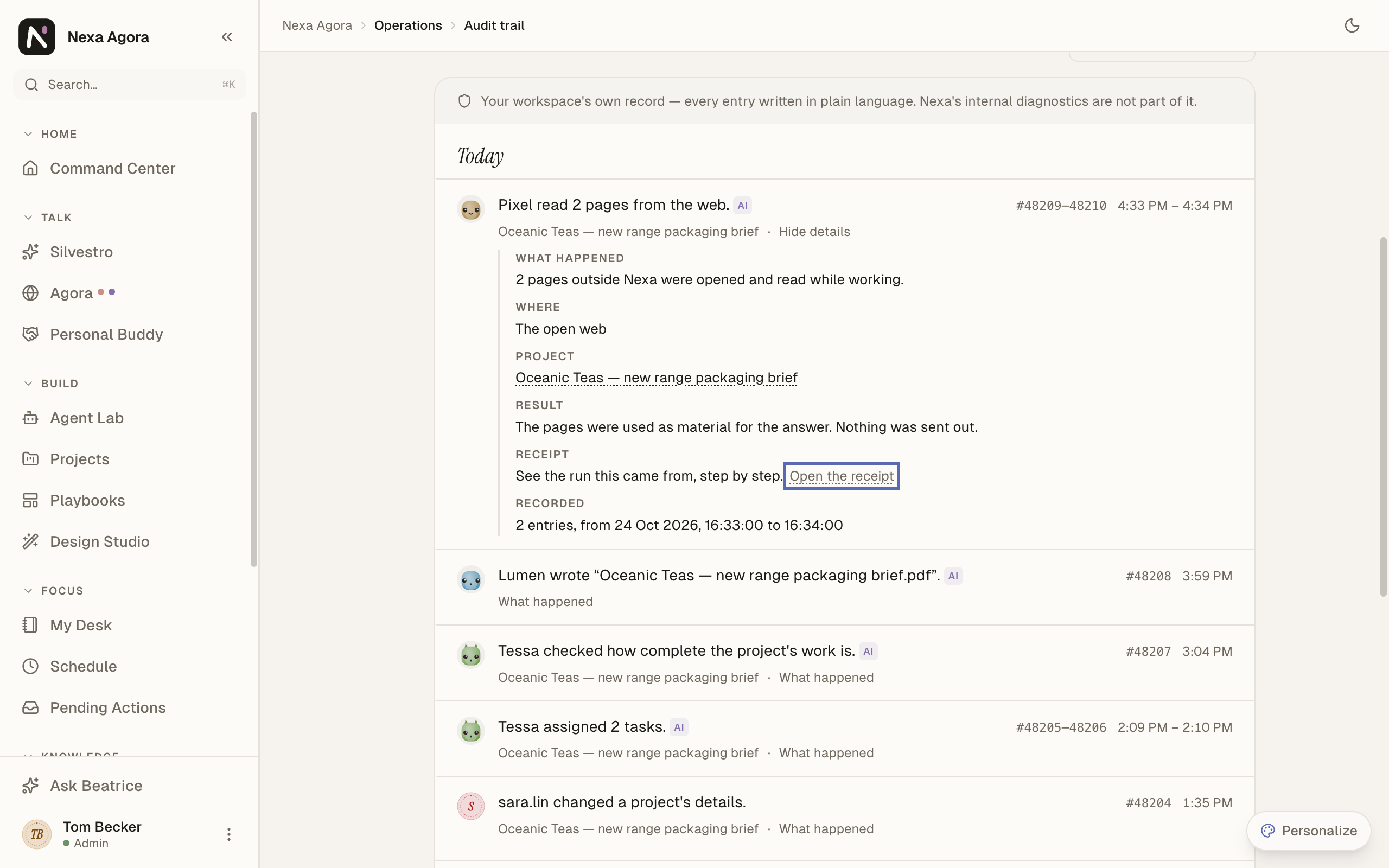Viewport: 1389px width, 868px height.
Task: Open Design Studio wand icon
Action: tap(30, 541)
